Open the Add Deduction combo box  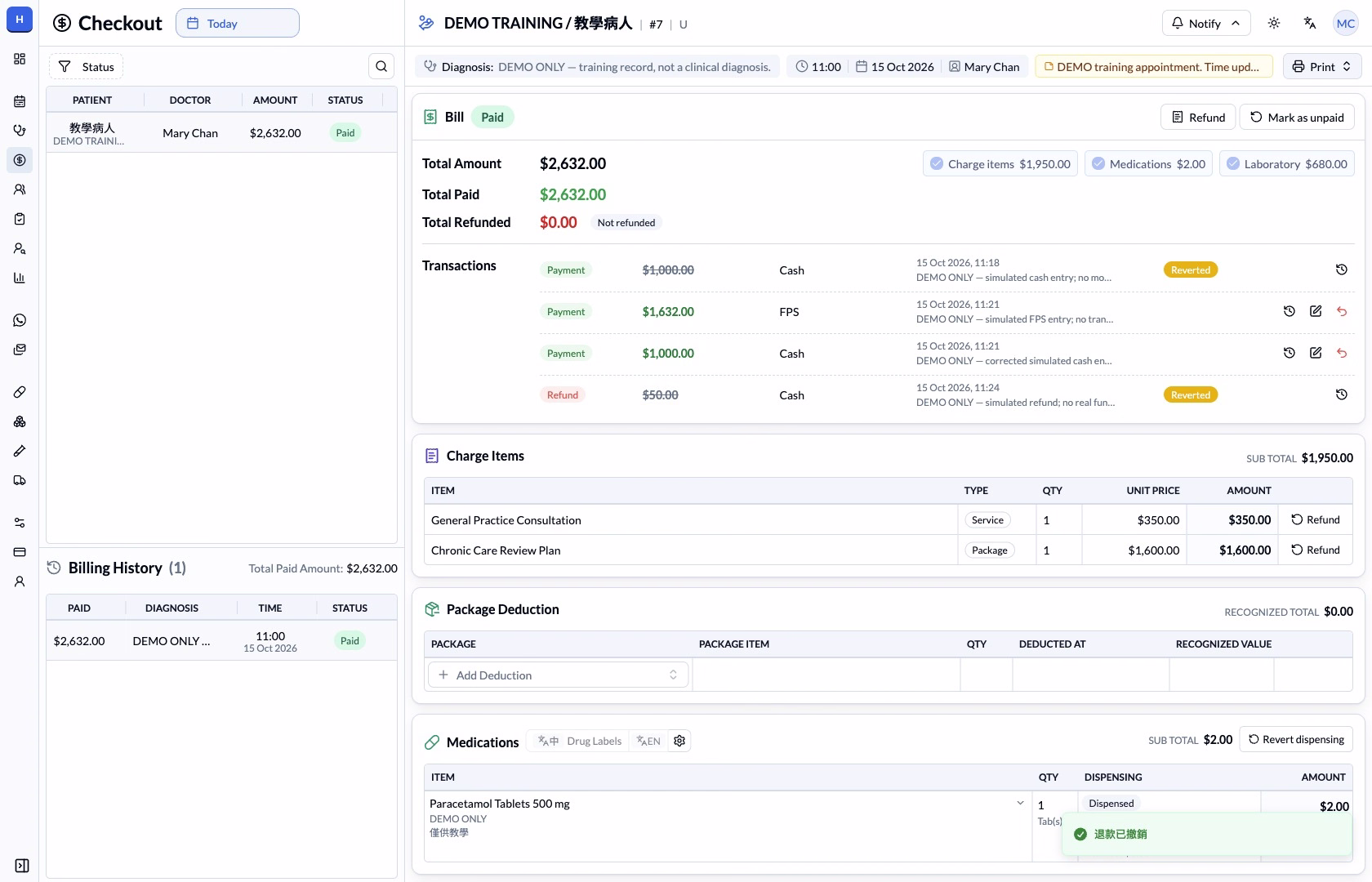[x=559, y=675]
